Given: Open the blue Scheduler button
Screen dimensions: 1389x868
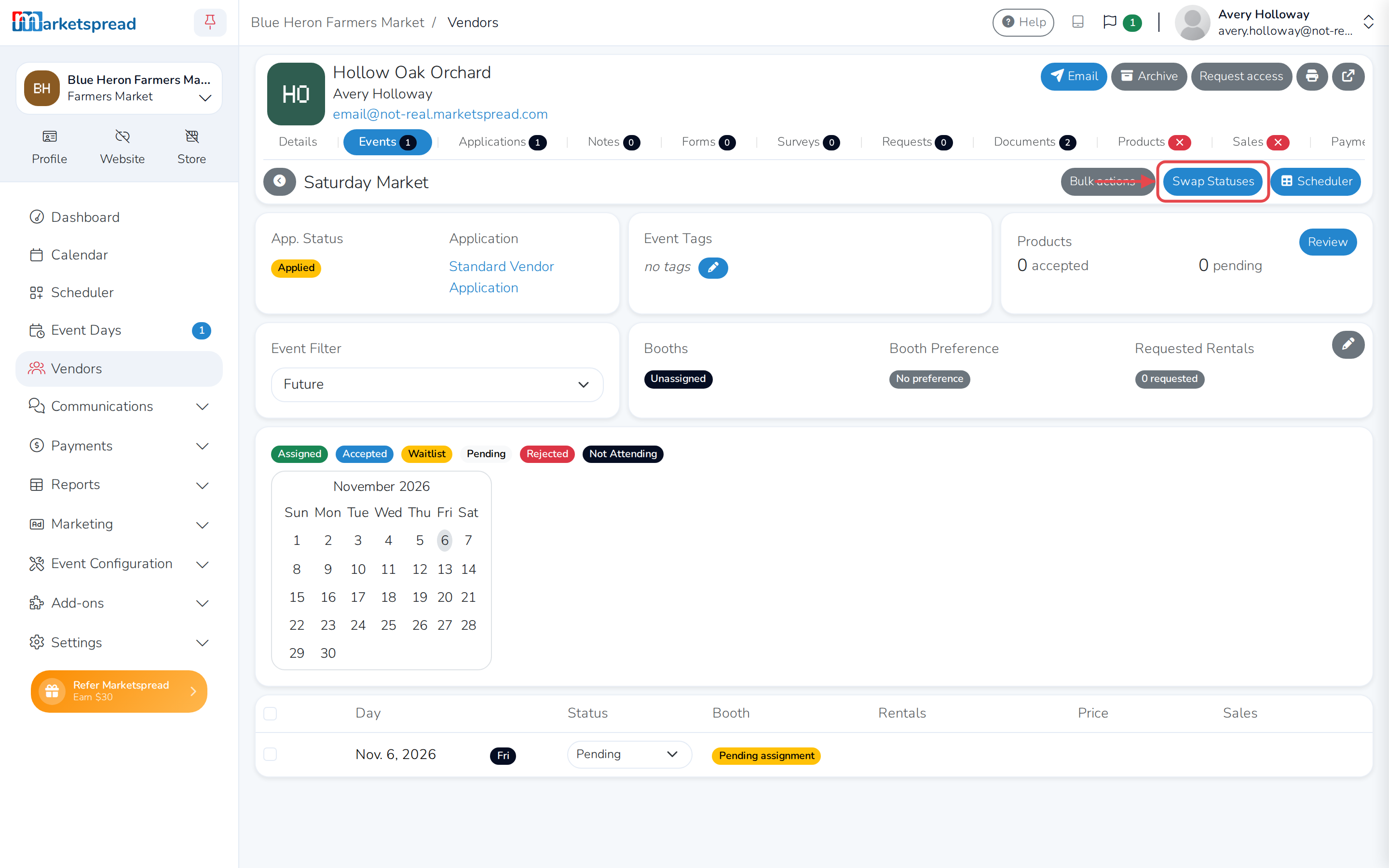Looking at the screenshot, I should [1316, 181].
